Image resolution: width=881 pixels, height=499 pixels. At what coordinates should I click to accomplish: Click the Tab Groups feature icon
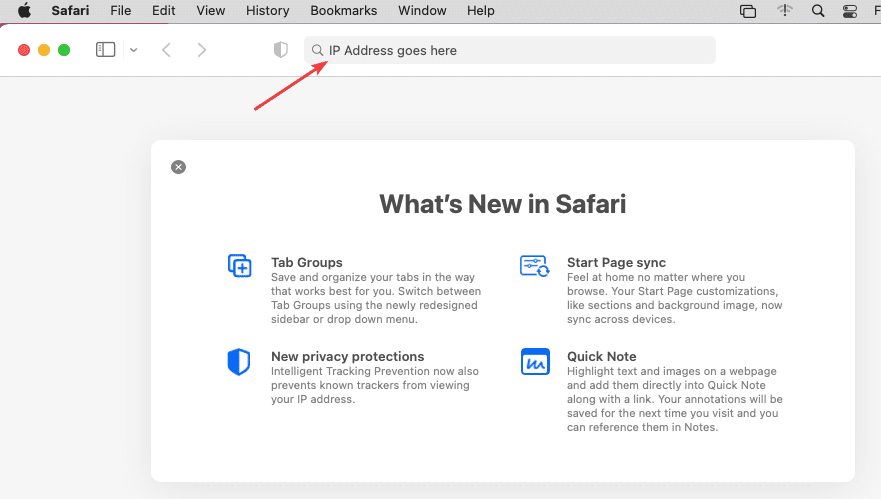coord(239,266)
